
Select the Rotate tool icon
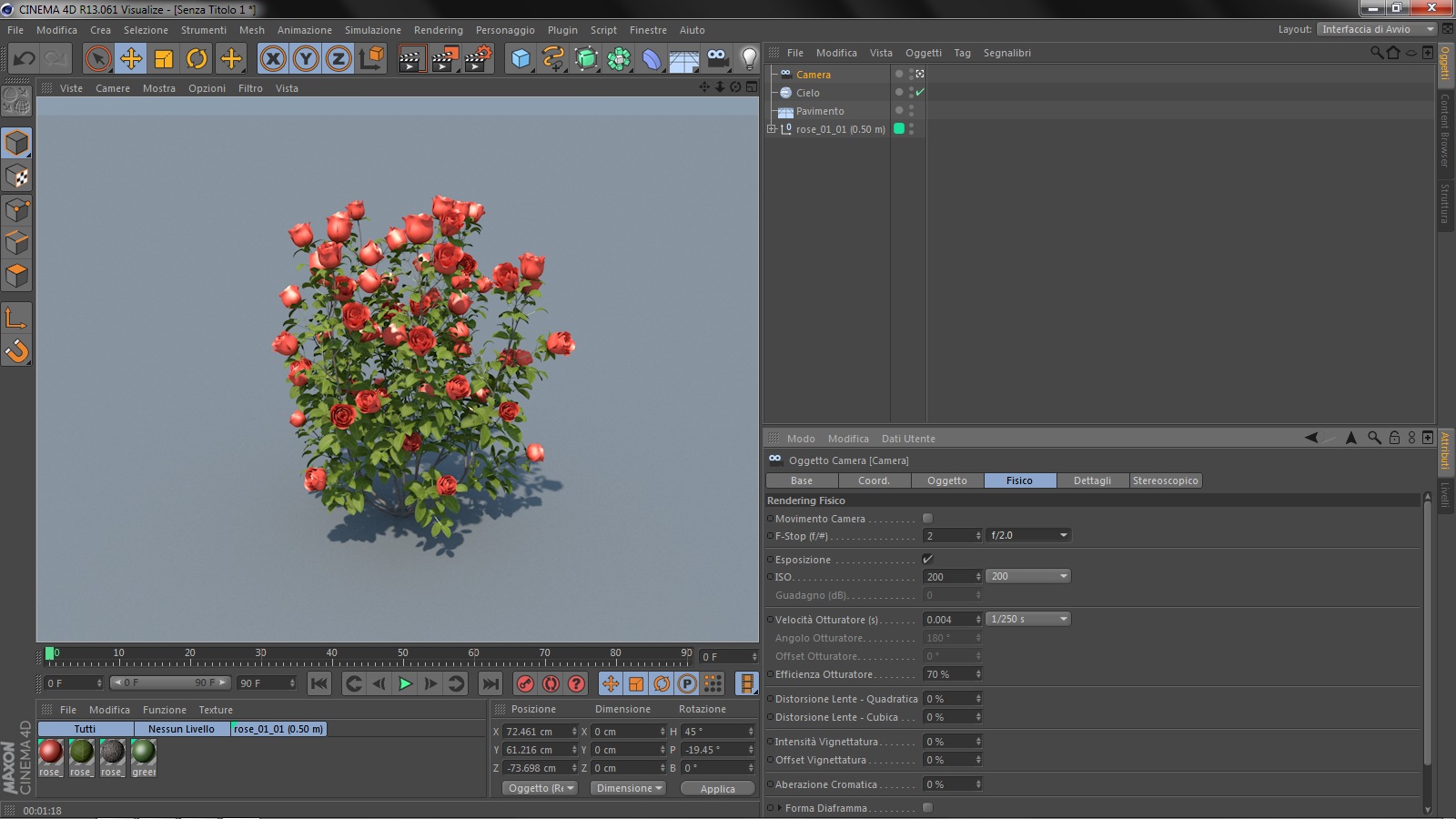(197, 59)
